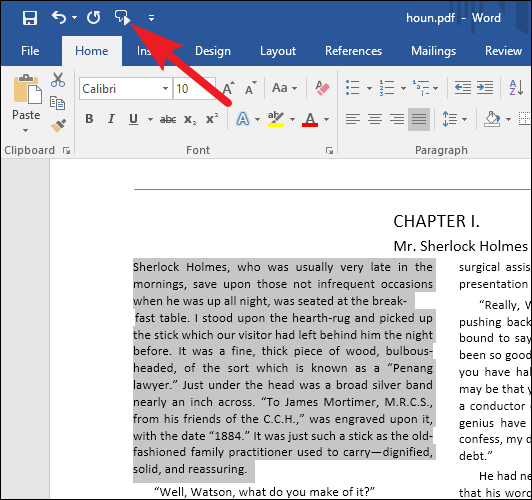Viewport: 532px width, 500px height.
Task: Switch to the References tab
Action: [x=353, y=51]
